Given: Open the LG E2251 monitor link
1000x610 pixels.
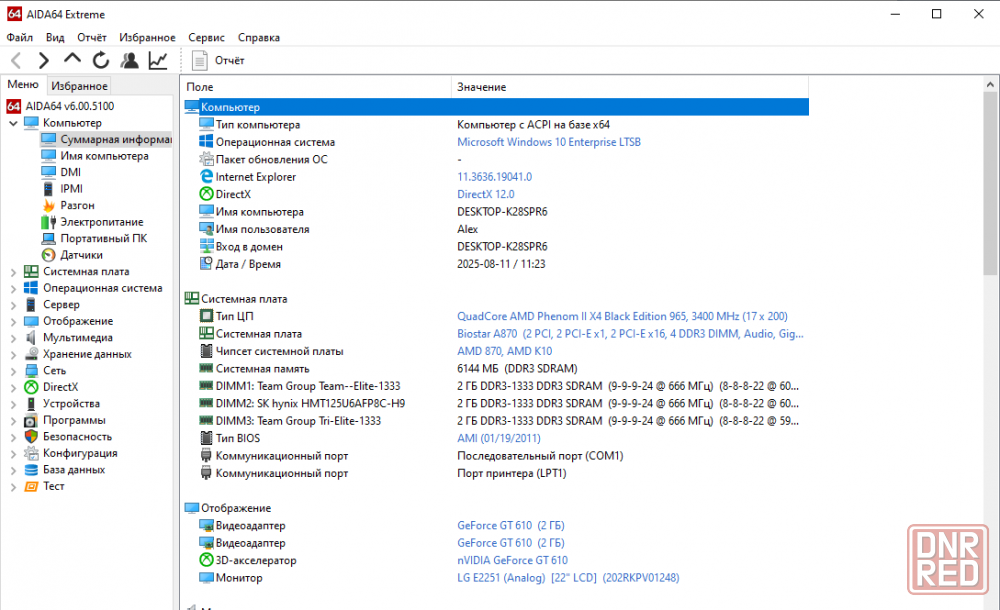Looking at the screenshot, I should point(568,578).
